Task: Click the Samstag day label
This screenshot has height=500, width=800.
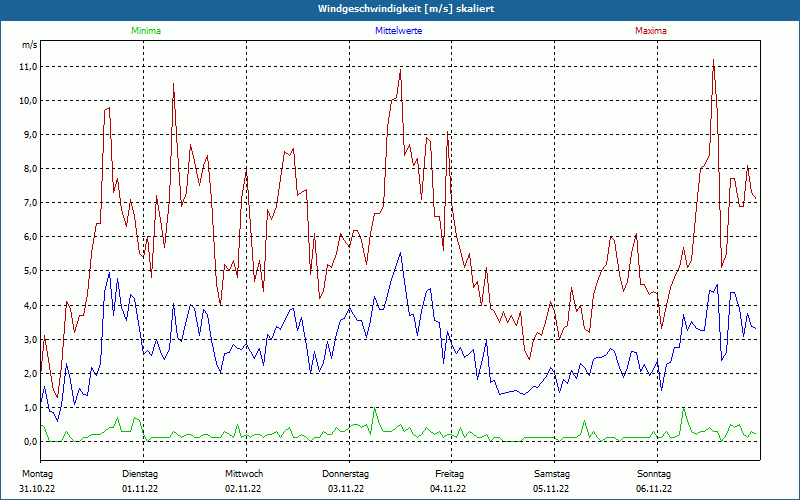Action: pos(552,474)
